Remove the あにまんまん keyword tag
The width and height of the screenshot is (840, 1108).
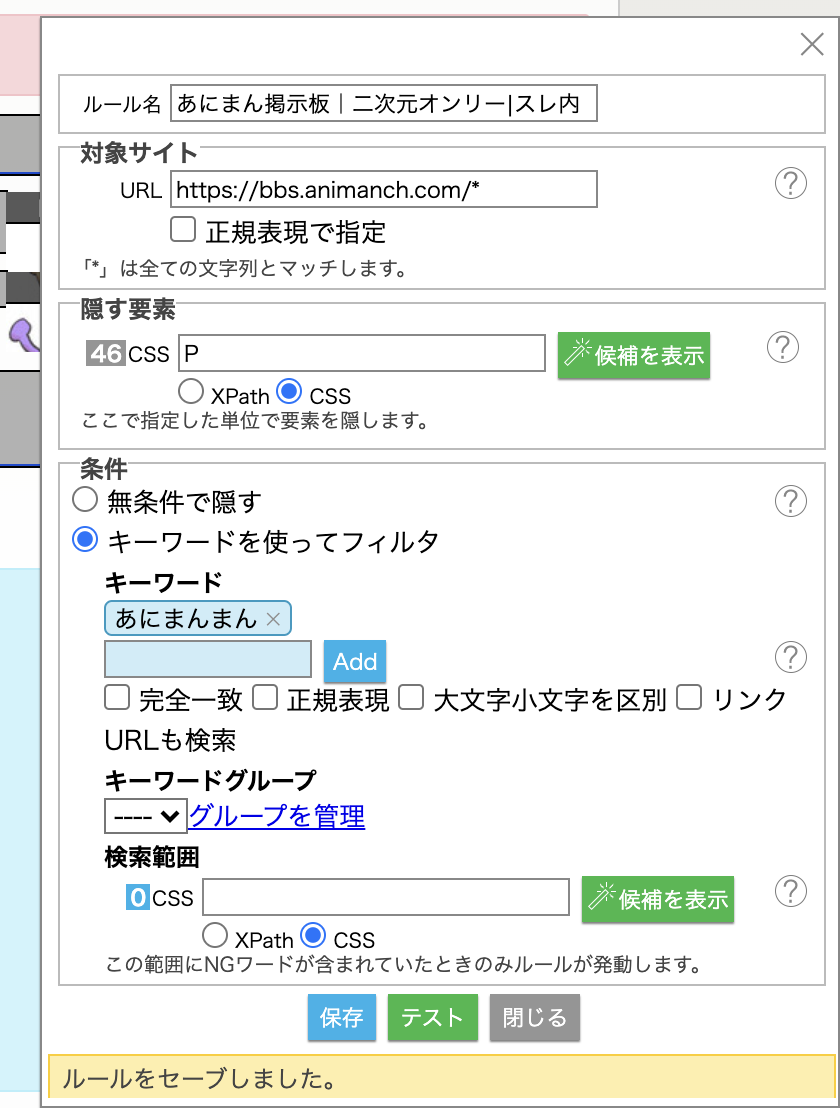click(x=274, y=619)
